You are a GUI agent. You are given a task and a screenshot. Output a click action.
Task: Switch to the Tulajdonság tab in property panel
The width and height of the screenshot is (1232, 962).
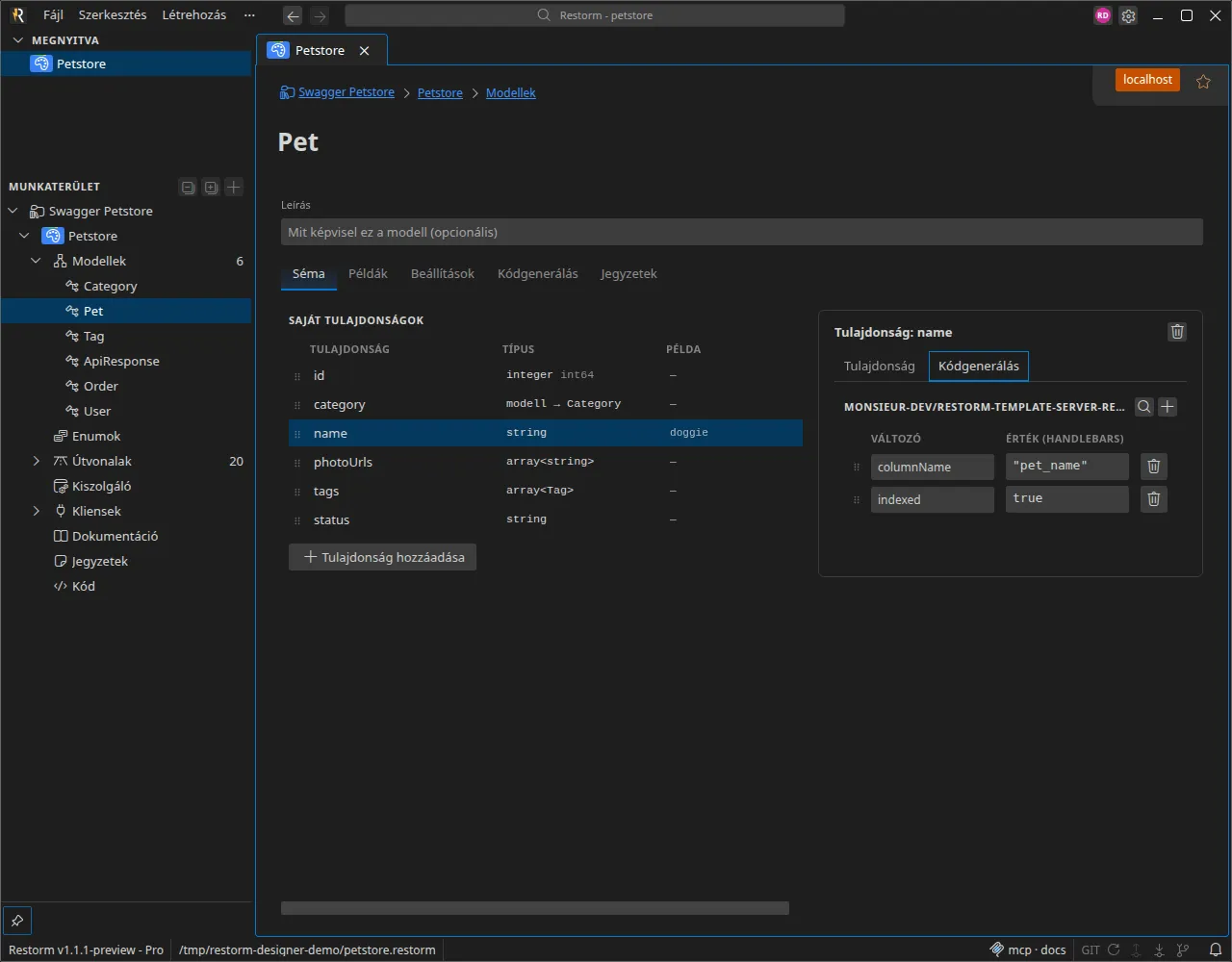click(880, 367)
